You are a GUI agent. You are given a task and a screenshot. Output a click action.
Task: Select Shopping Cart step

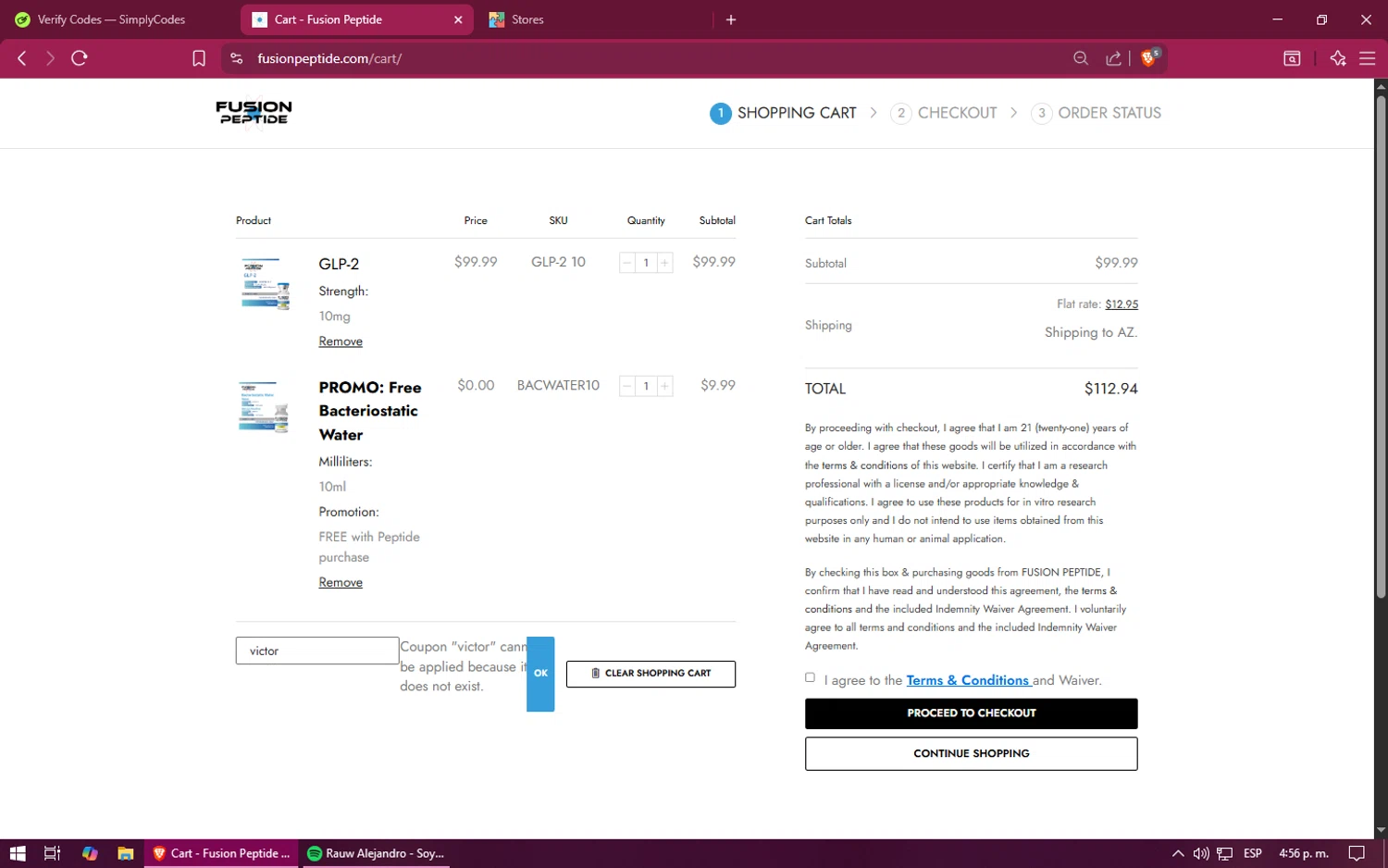tap(783, 113)
